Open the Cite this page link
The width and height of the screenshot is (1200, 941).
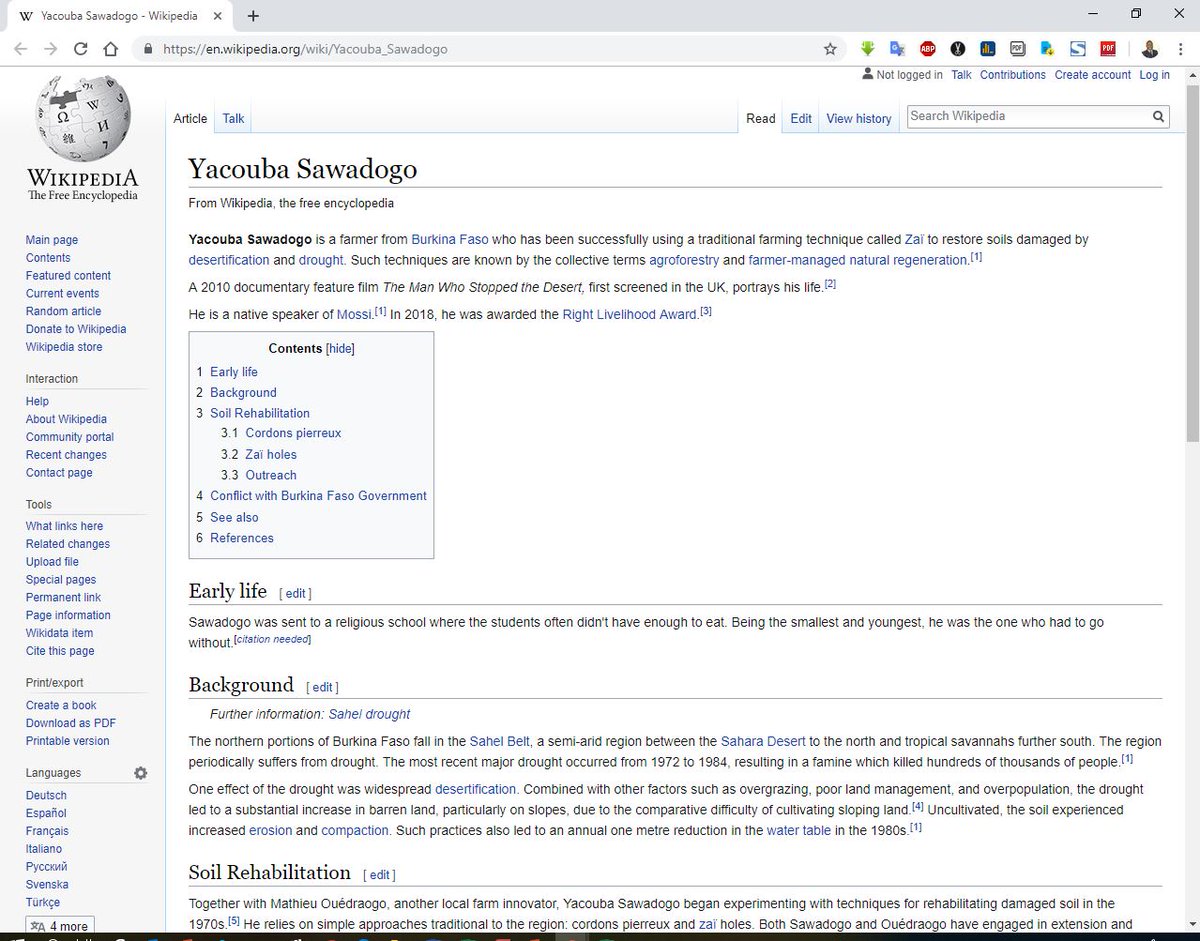coord(60,651)
